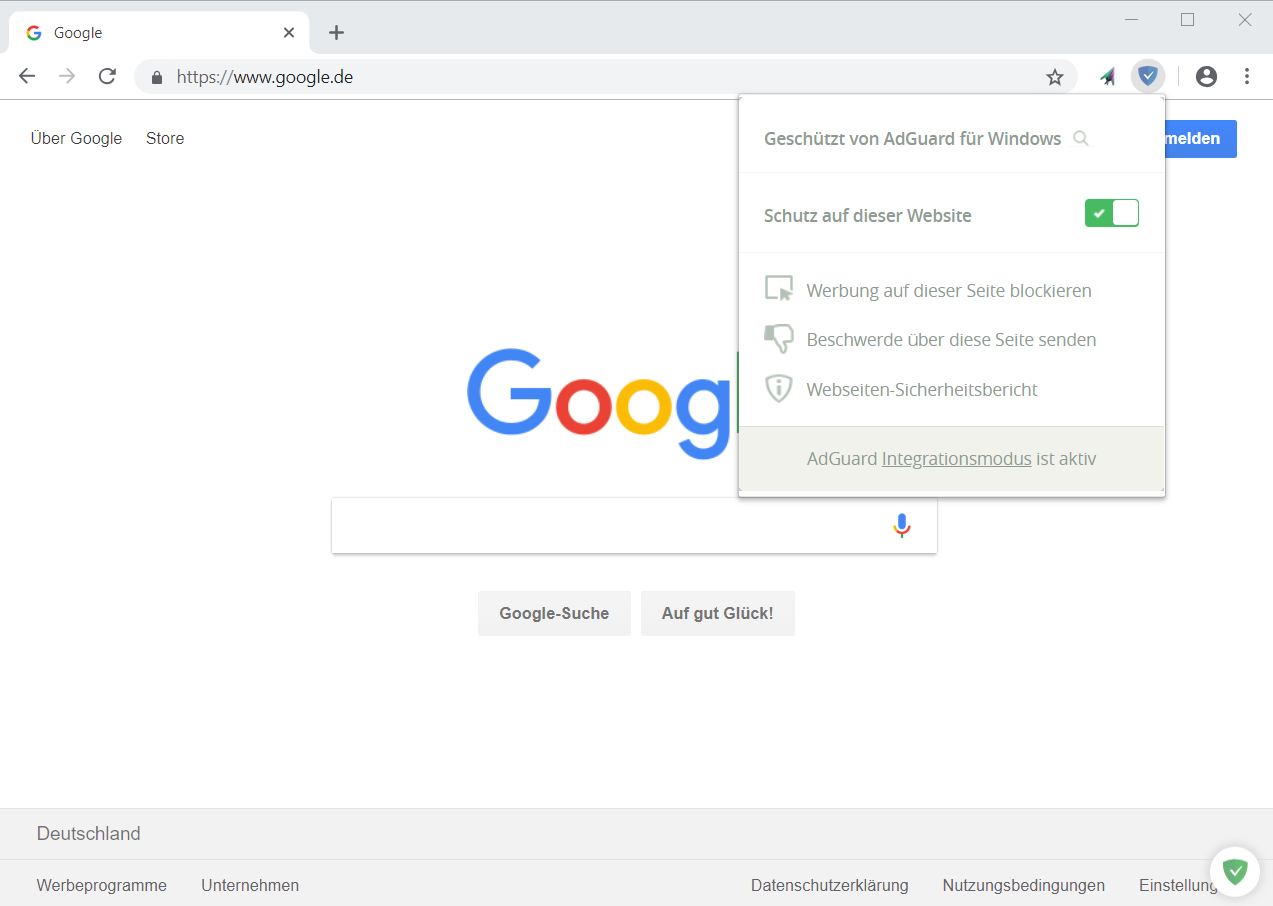Open the Über Google link
Image resolution: width=1273 pixels, height=906 pixels.
(x=76, y=138)
